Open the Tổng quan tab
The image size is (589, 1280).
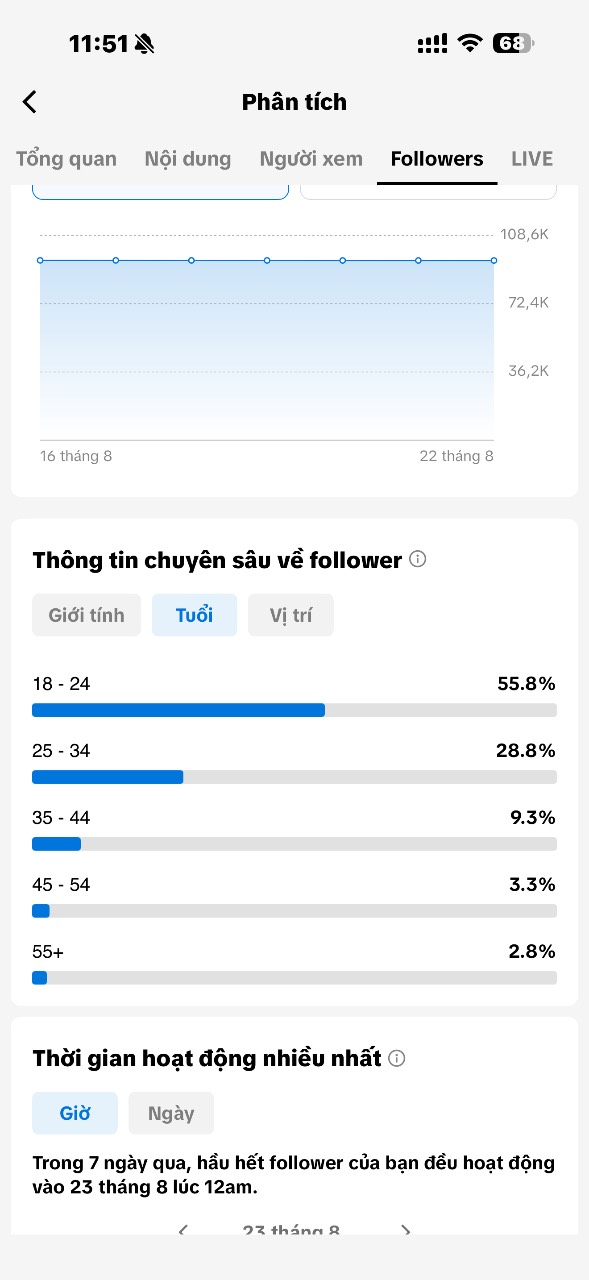(x=66, y=159)
